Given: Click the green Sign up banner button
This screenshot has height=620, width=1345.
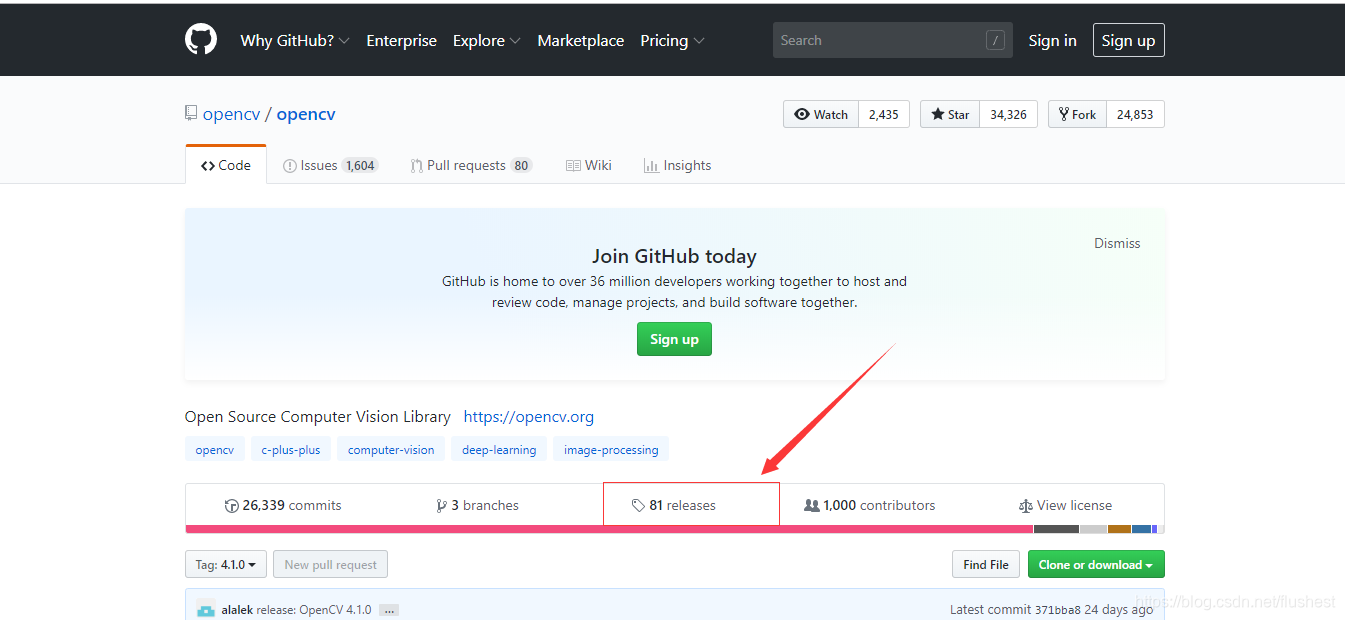Looking at the screenshot, I should point(674,339).
